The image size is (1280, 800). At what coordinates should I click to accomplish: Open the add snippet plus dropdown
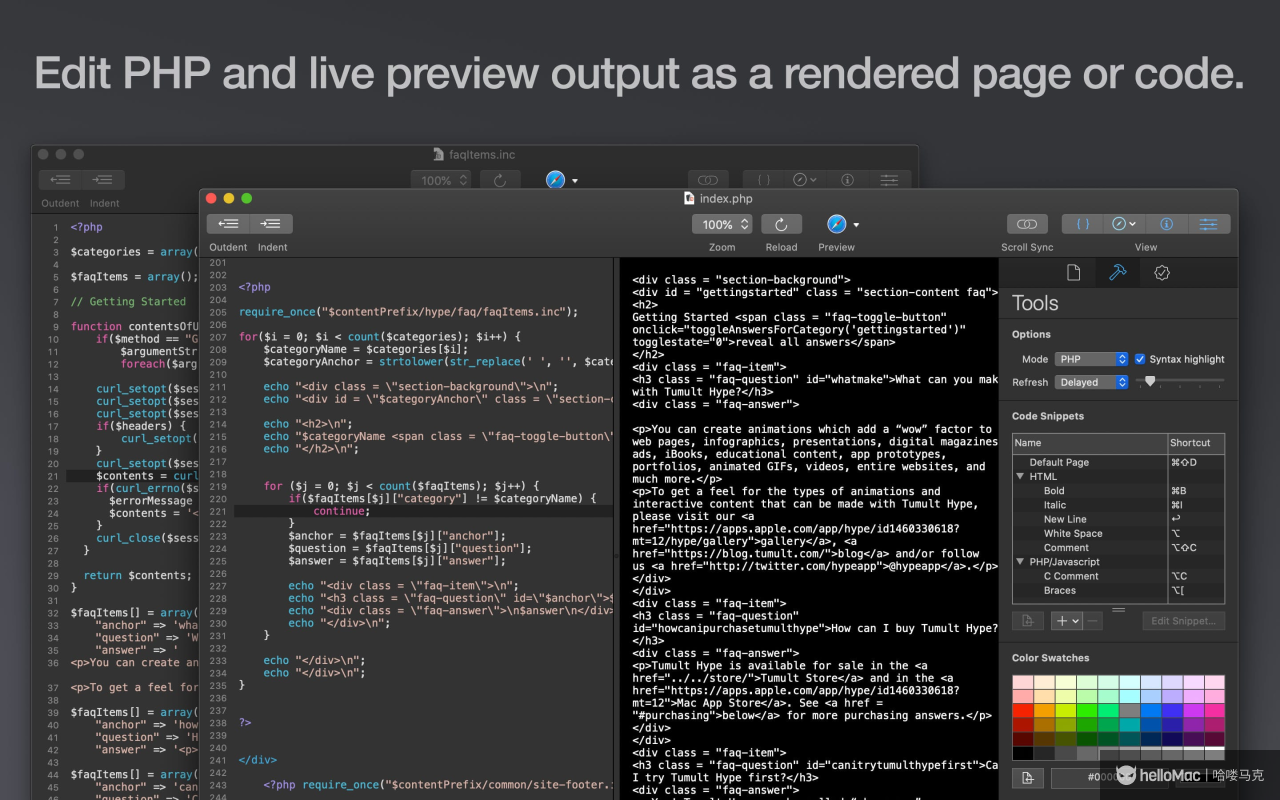pyautogui.click(x=1067, y=621)
